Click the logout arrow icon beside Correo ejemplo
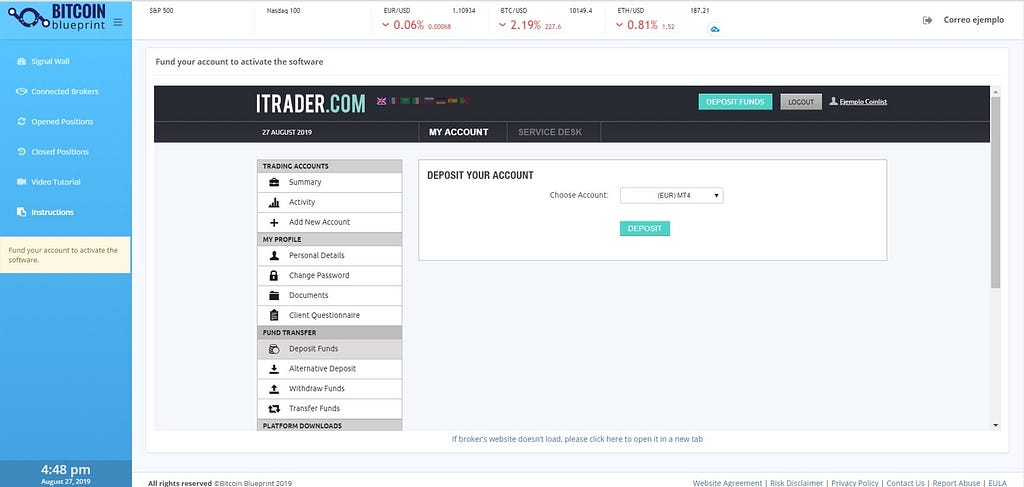The width and height of the screenshot is (1024, 487). 927,20
